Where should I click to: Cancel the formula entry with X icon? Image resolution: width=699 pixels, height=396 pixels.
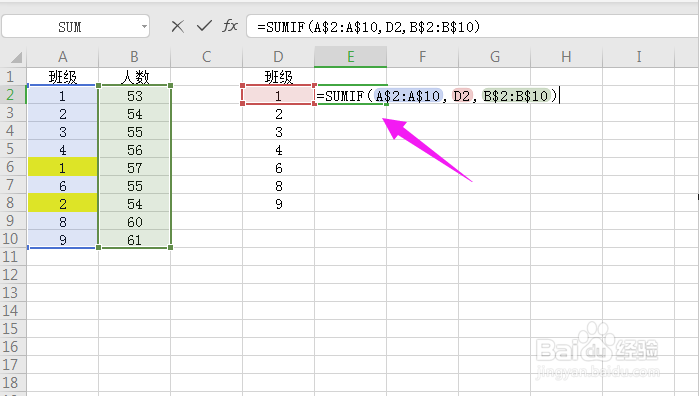click(x=177, y=27)
